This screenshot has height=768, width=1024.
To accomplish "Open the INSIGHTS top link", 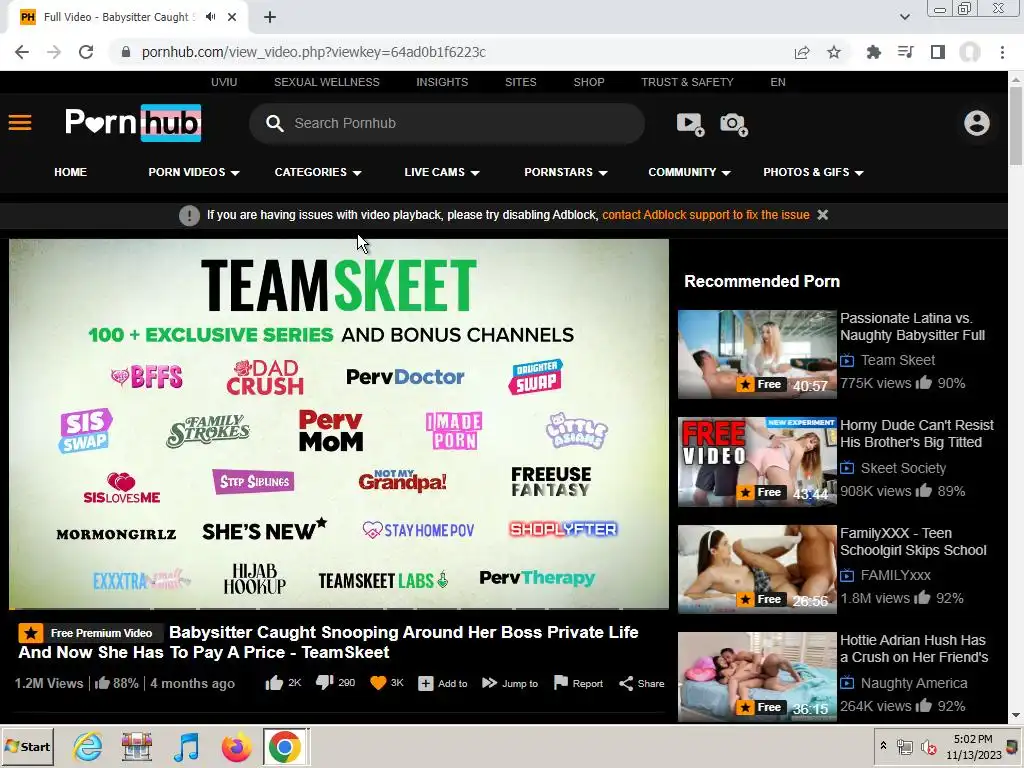I will (x=442, y=82).
